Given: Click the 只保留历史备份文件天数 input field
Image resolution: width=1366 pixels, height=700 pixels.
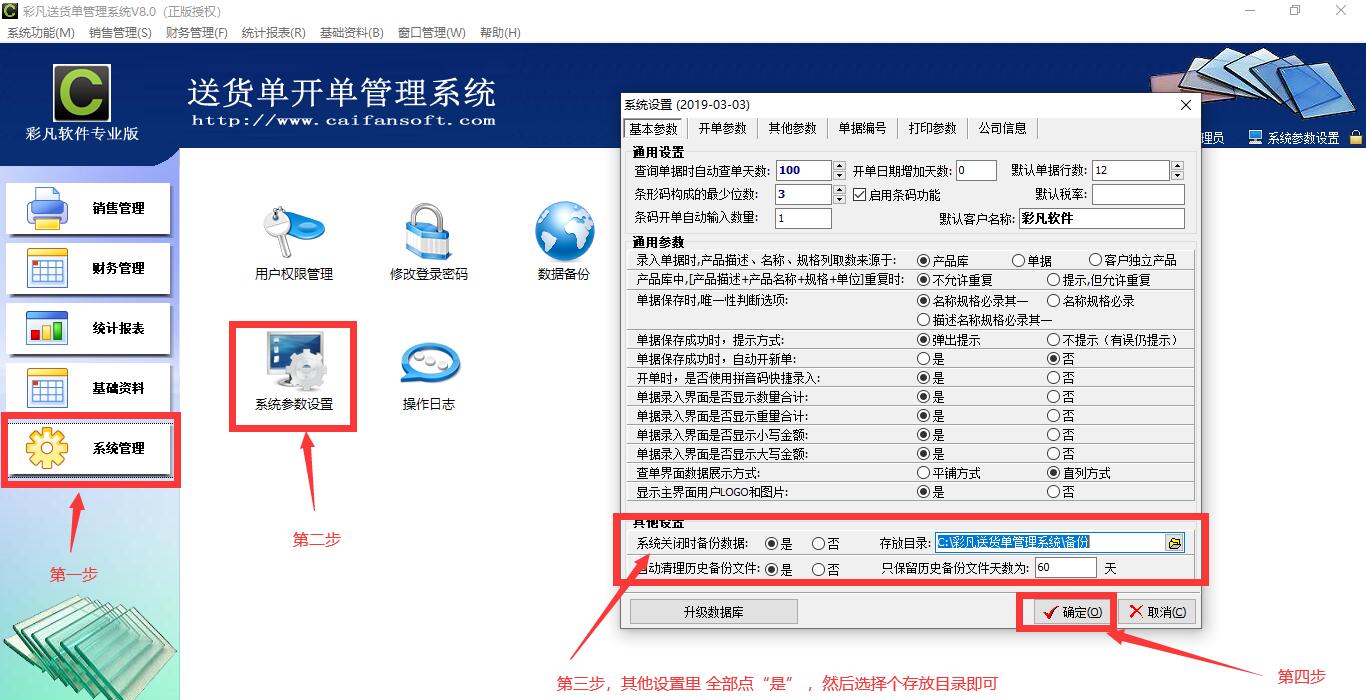Looking at the screenshot, I should coord(1065,568).
